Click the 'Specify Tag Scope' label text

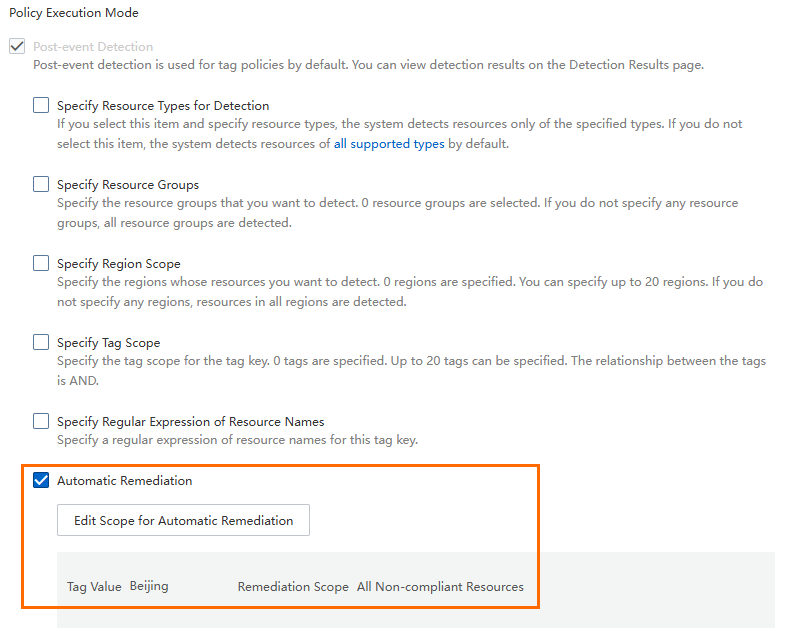[109, 342]
